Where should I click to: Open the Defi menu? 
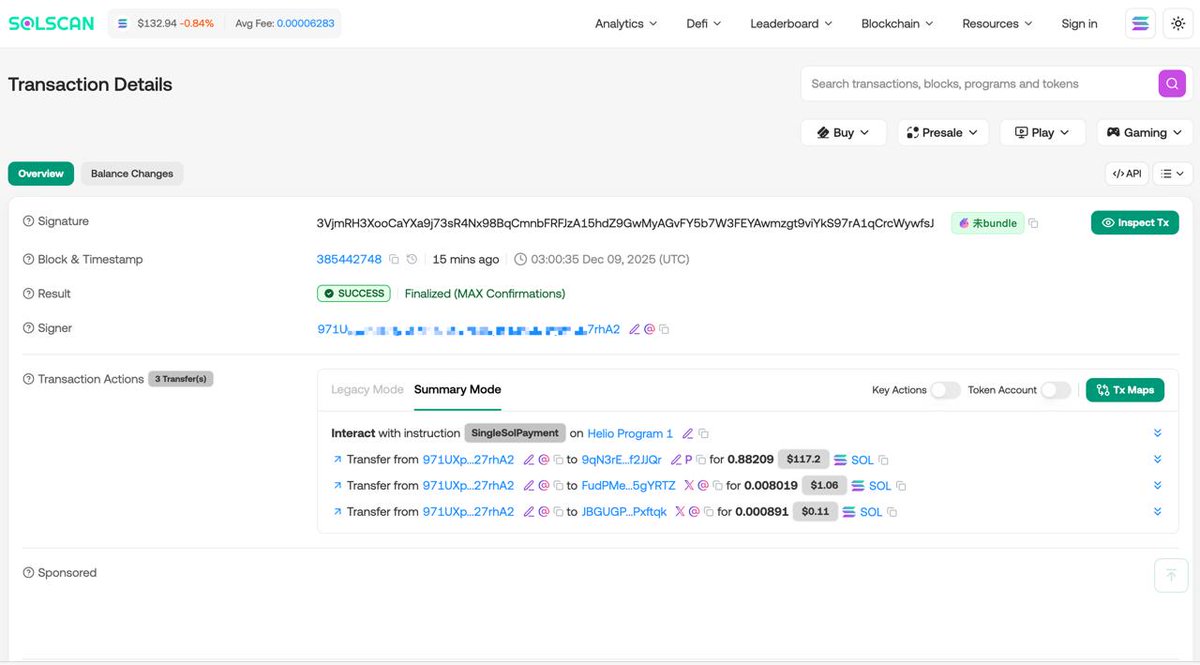coord(703,24)
